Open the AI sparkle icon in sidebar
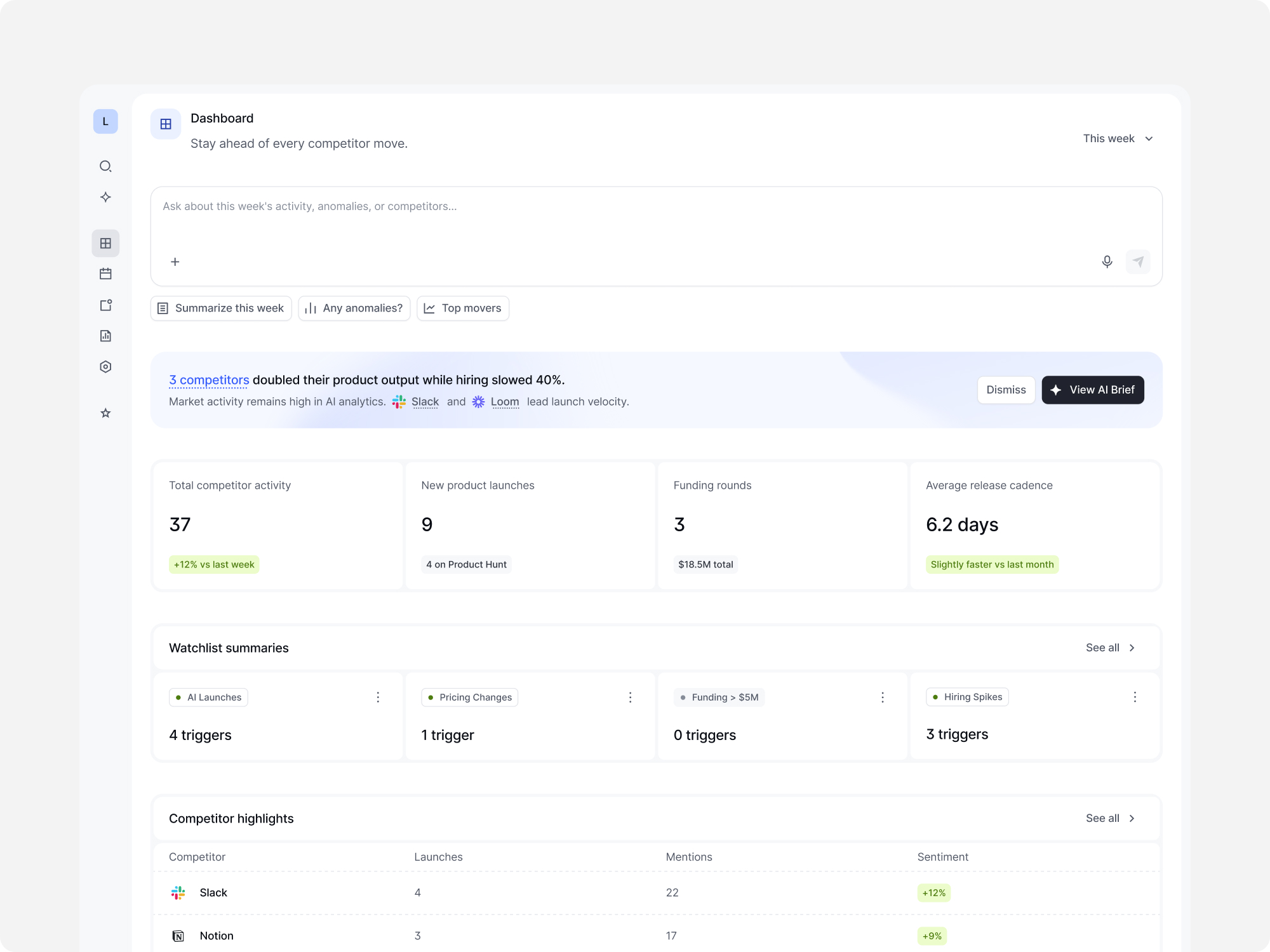Viewport: 1270px width, 952px height. click(x=105, y=197)
